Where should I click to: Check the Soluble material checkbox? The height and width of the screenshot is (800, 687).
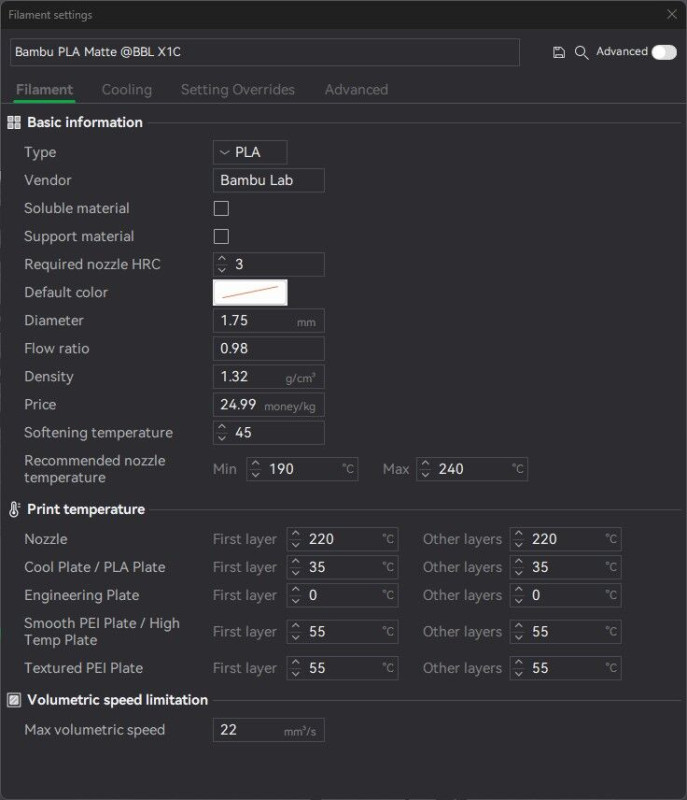point(221,208)
